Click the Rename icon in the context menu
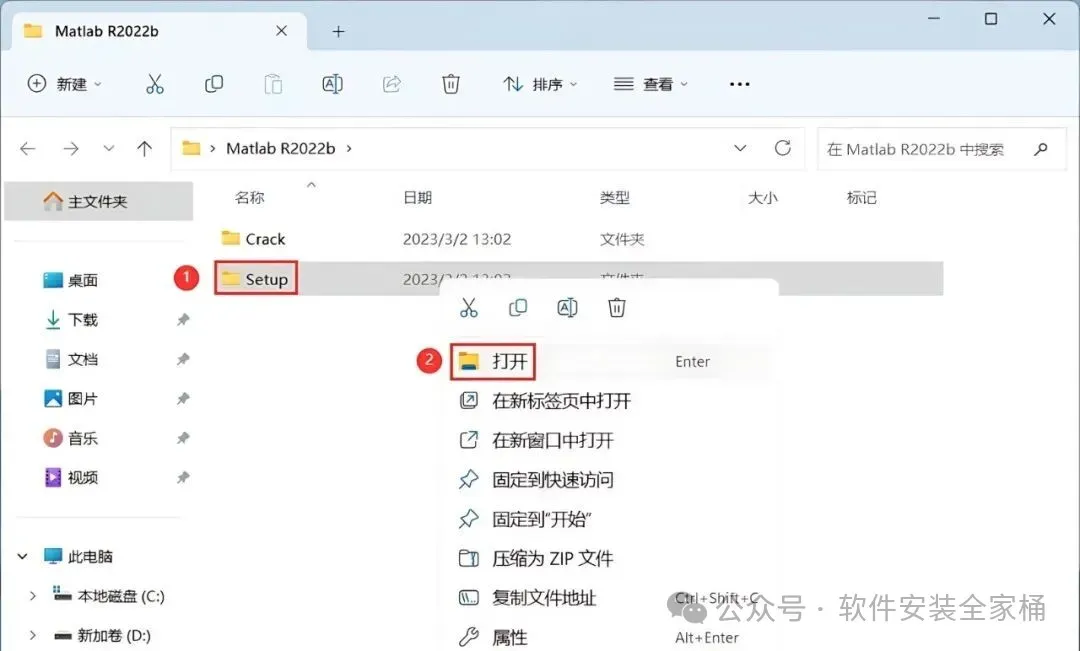Image resolution: width=1080 pixels, height=651 pixels. 567,307
